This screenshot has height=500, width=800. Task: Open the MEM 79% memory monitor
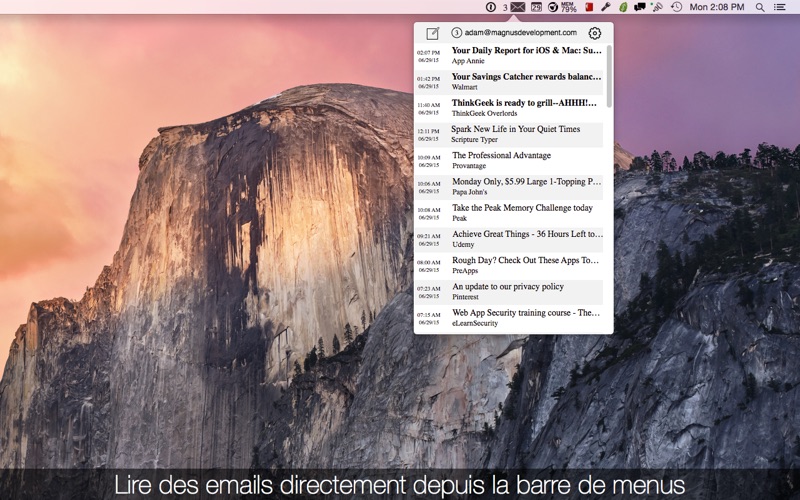pos(568,7)
